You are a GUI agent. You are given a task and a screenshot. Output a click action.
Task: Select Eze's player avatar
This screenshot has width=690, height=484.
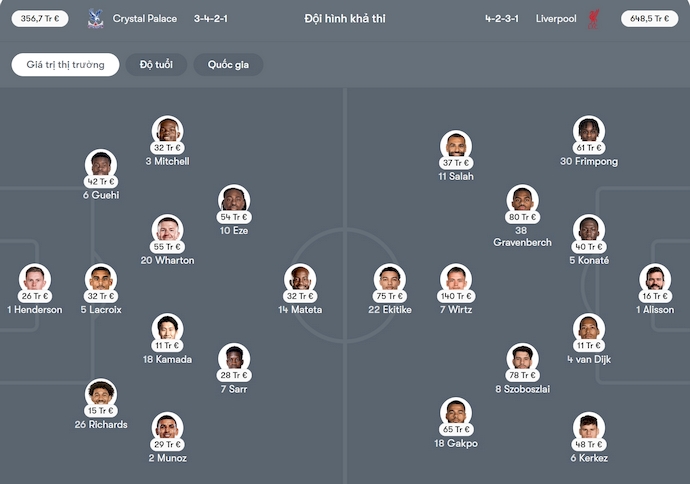click(x=233, y=199)
